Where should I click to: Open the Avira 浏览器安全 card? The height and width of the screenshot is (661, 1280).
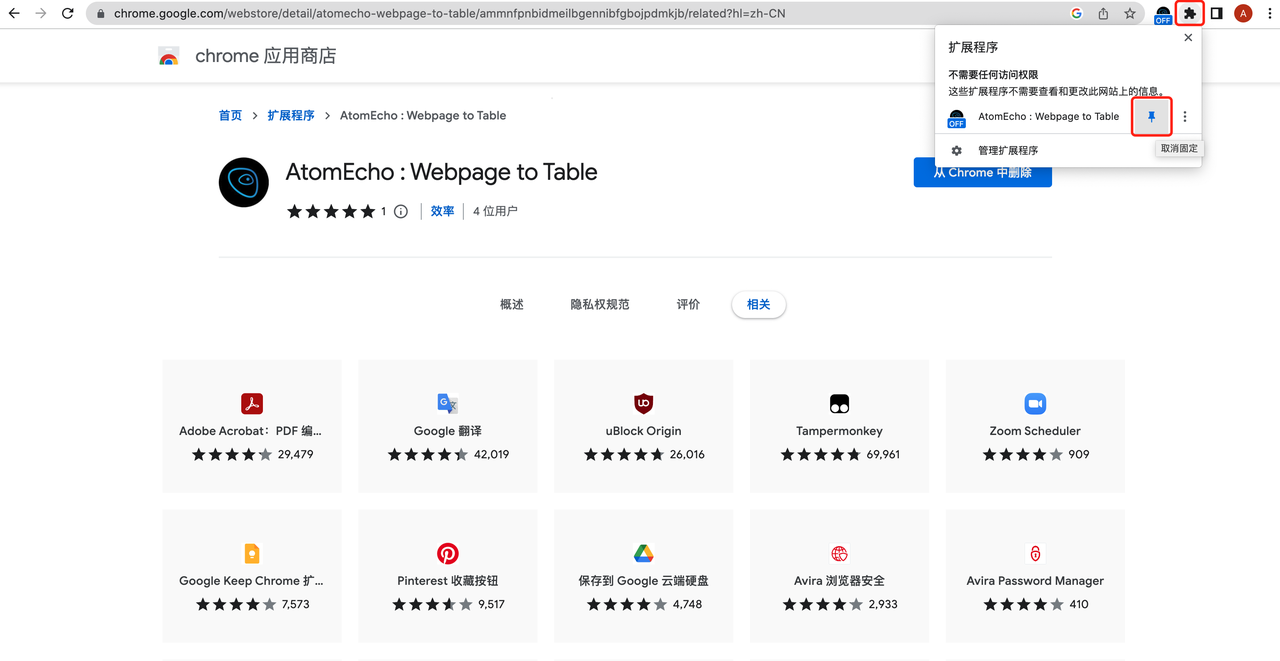pos(840,577)
